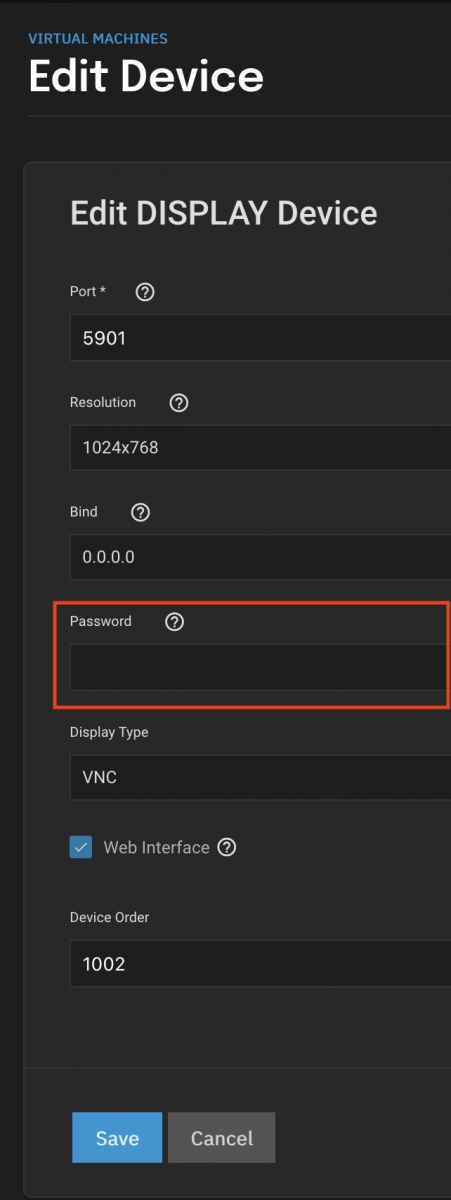Open the Display Type dropdown set to VNC

click(260, 777)
